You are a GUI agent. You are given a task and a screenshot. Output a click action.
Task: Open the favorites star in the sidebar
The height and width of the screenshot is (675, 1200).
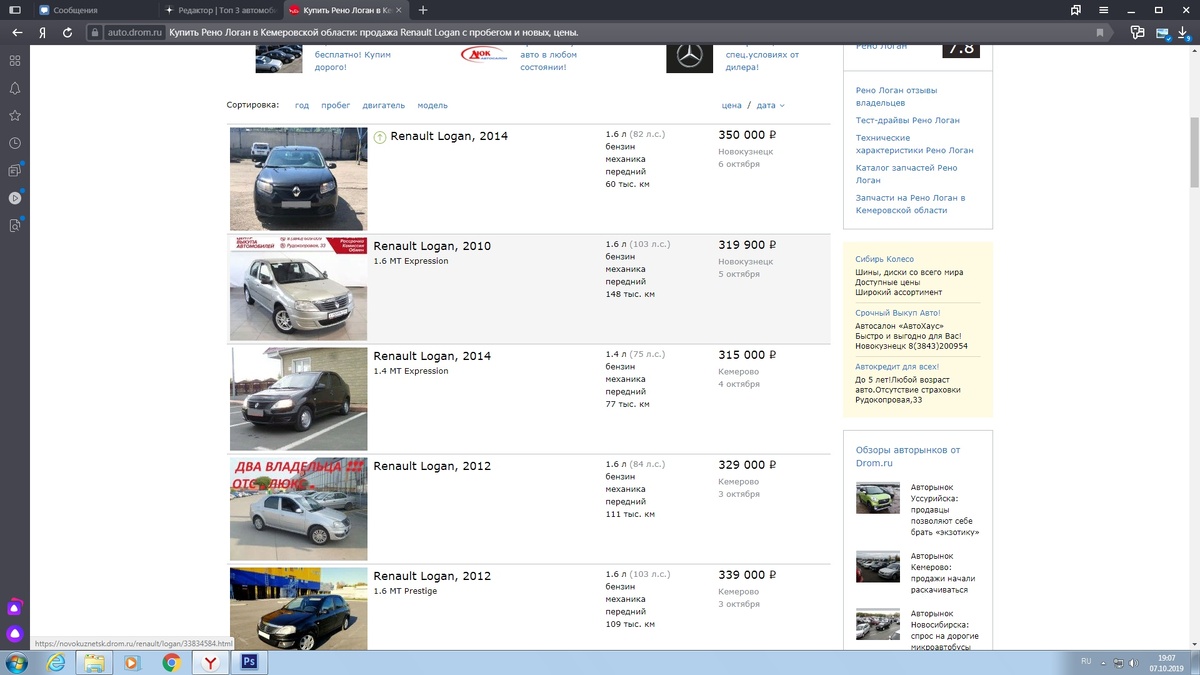(x=15, y=115)
